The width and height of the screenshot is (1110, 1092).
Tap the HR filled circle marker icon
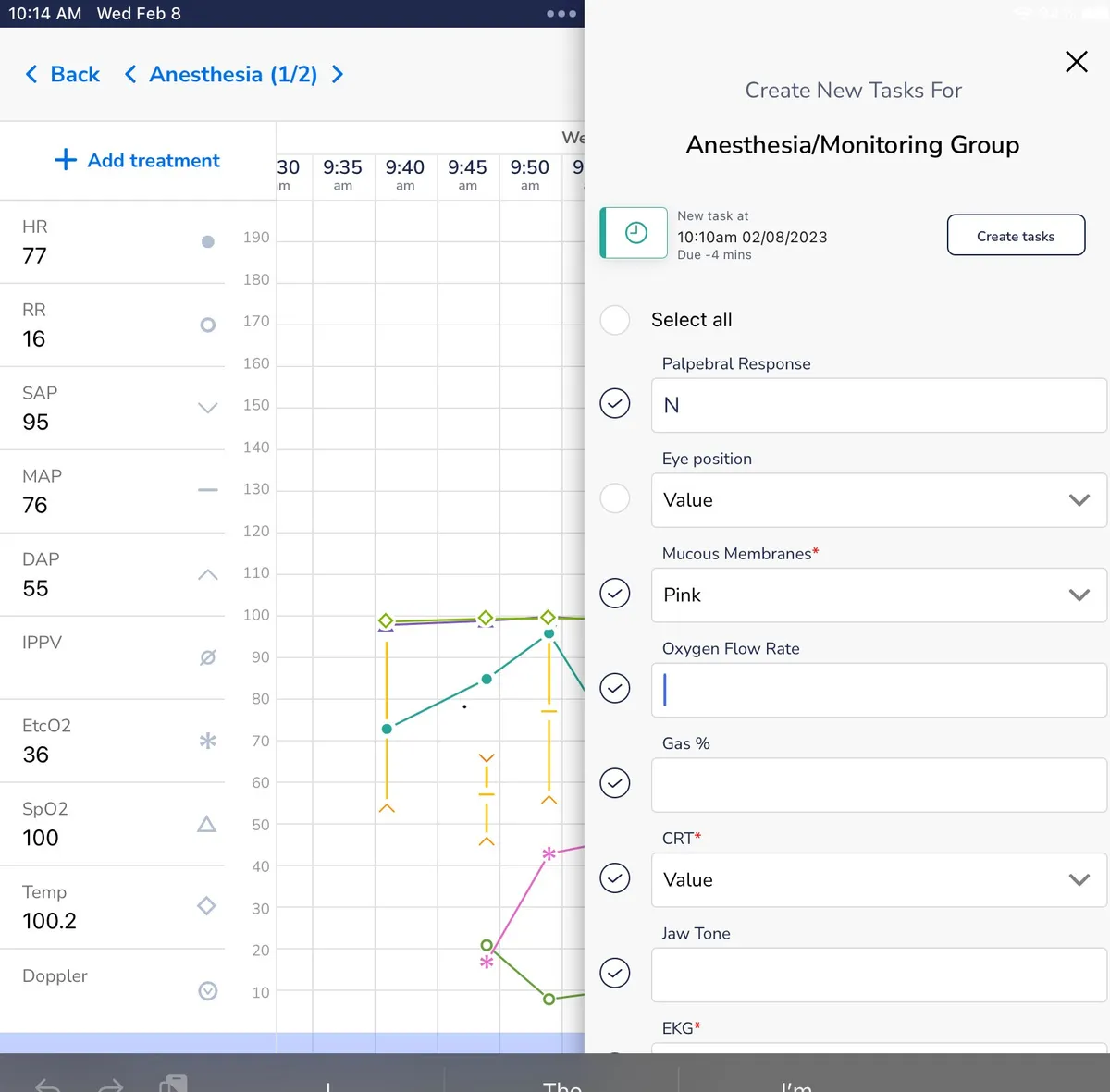[208, 242]
